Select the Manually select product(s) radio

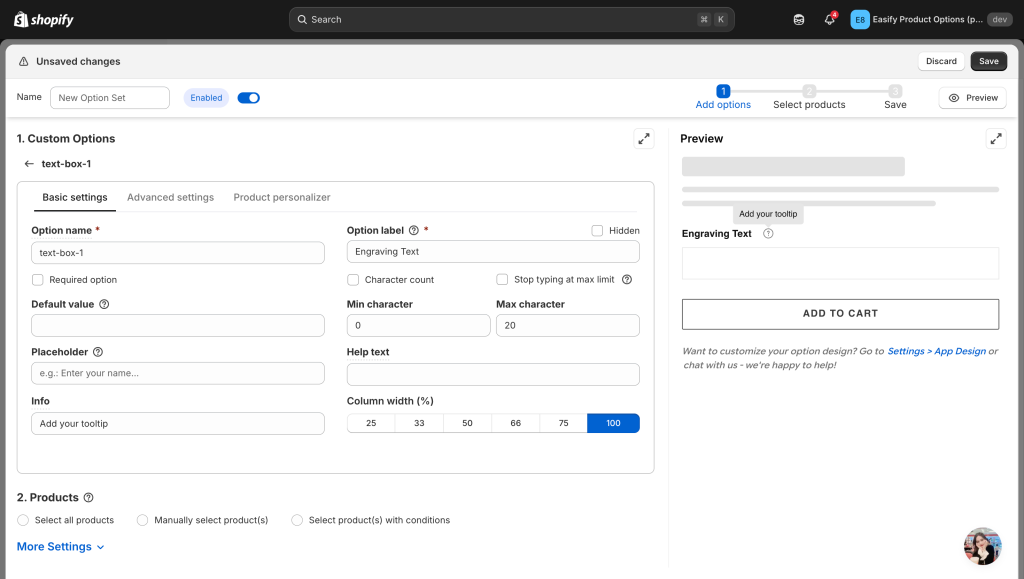(x=143, y=520)
